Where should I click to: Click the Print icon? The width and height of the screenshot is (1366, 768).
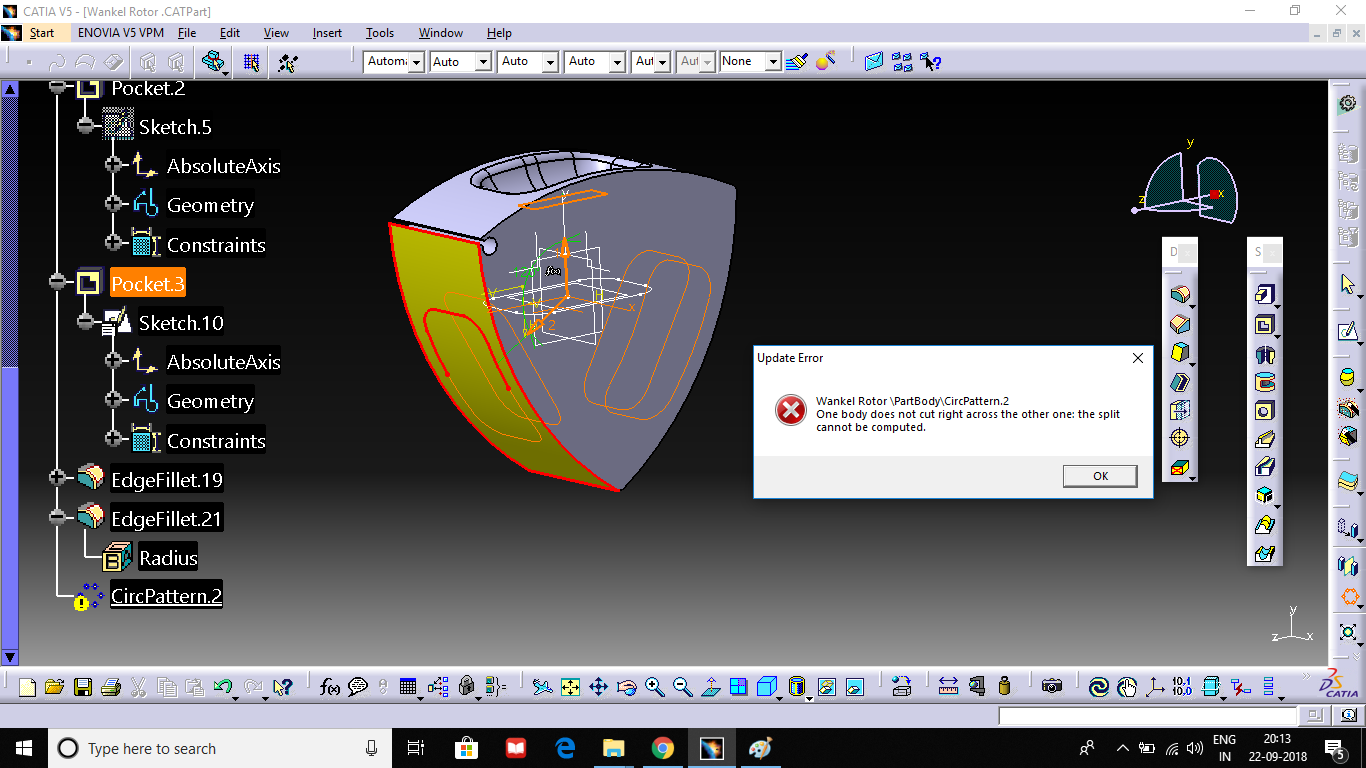click(x=111, y=687)
